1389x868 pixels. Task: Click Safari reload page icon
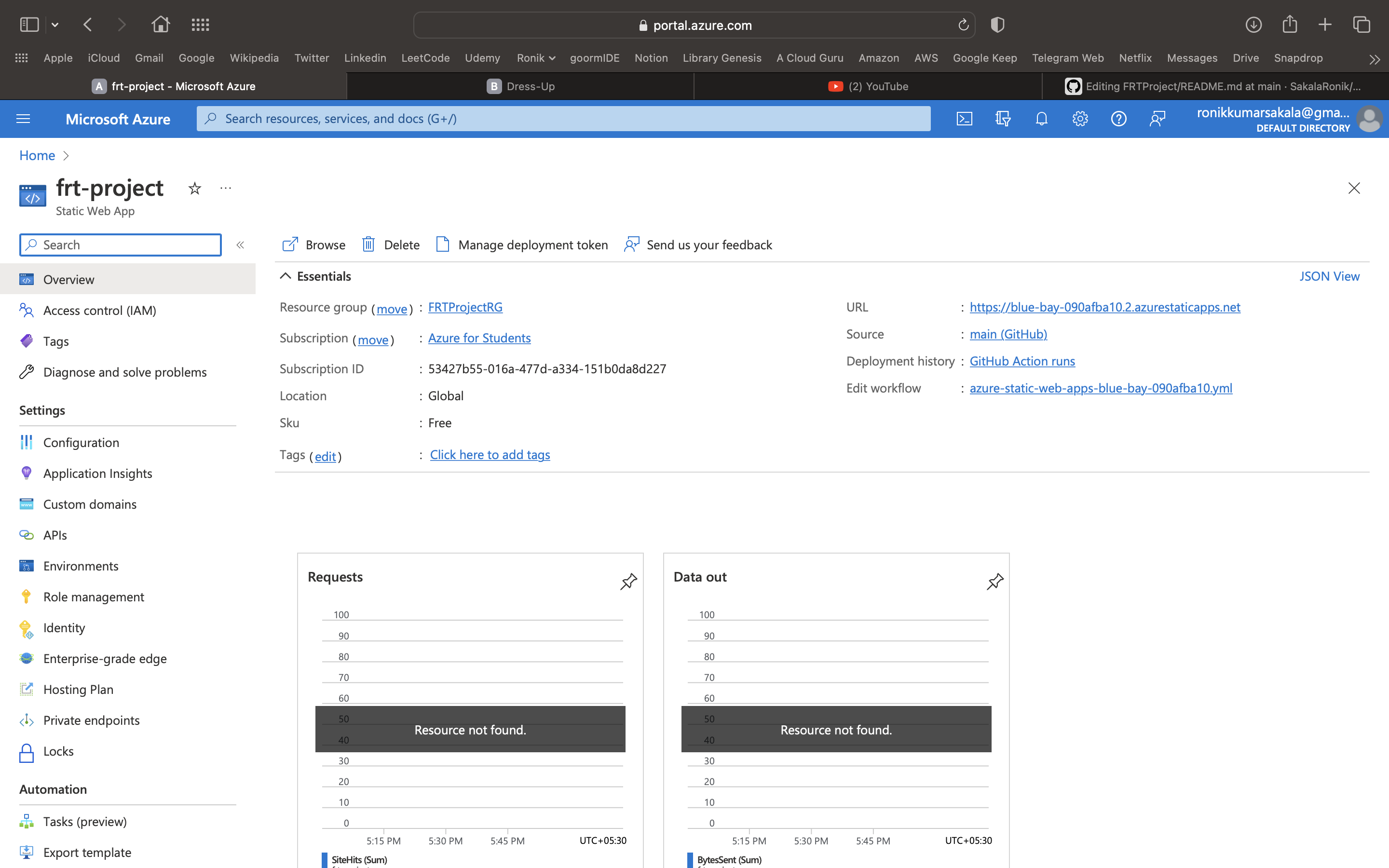[964, 25]
